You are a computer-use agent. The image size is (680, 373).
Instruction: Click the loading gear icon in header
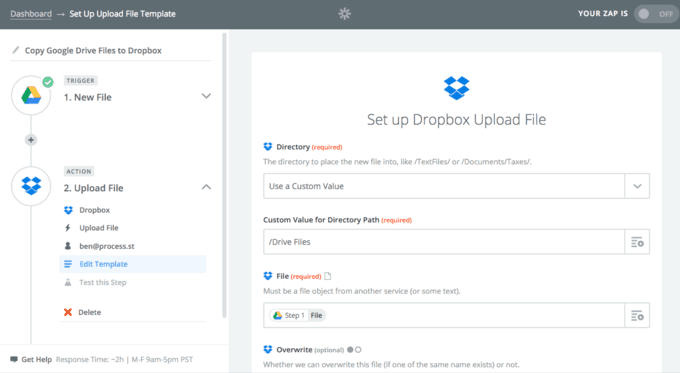[x=344, y=14]
